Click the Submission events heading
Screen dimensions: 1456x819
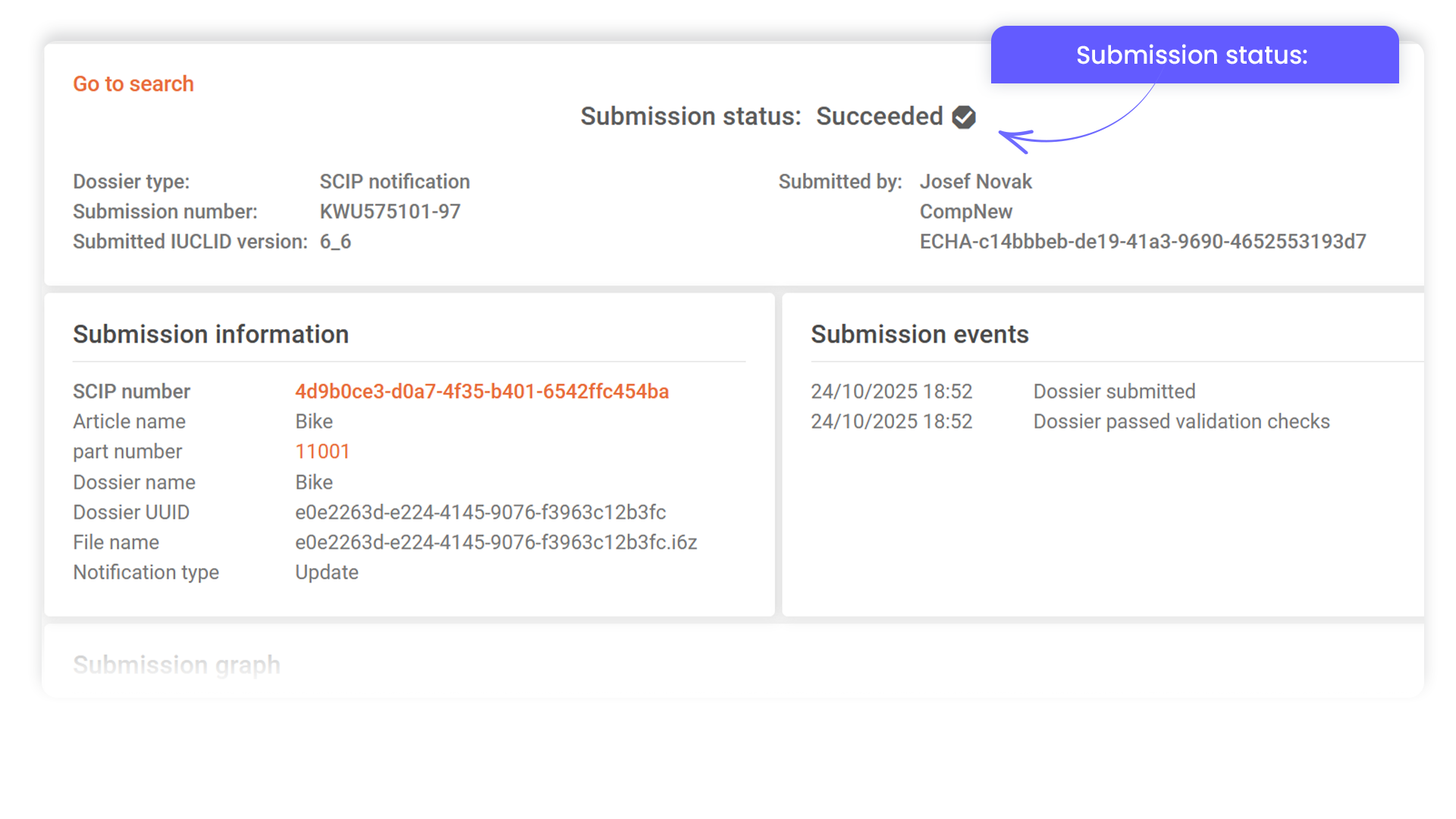coord(919,334)
